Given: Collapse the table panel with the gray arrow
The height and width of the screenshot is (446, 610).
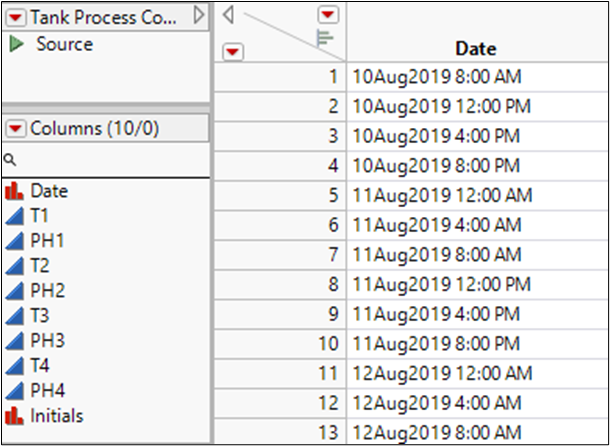Looking at the screenshot, I should pyautogui.click(x=199, y=15).
